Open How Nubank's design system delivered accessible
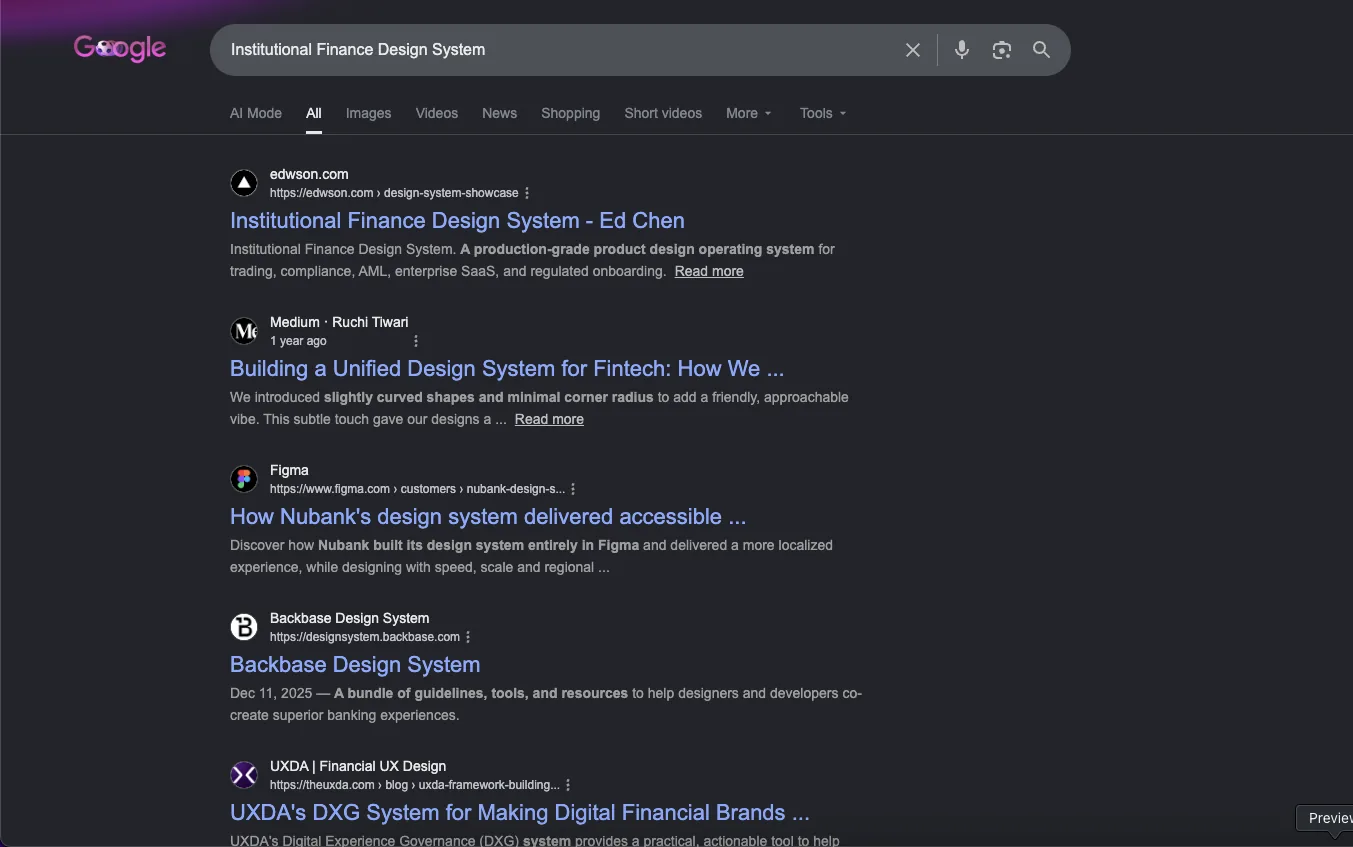Viewport: 1353px width, 847px height. click(x=488, y=517)
